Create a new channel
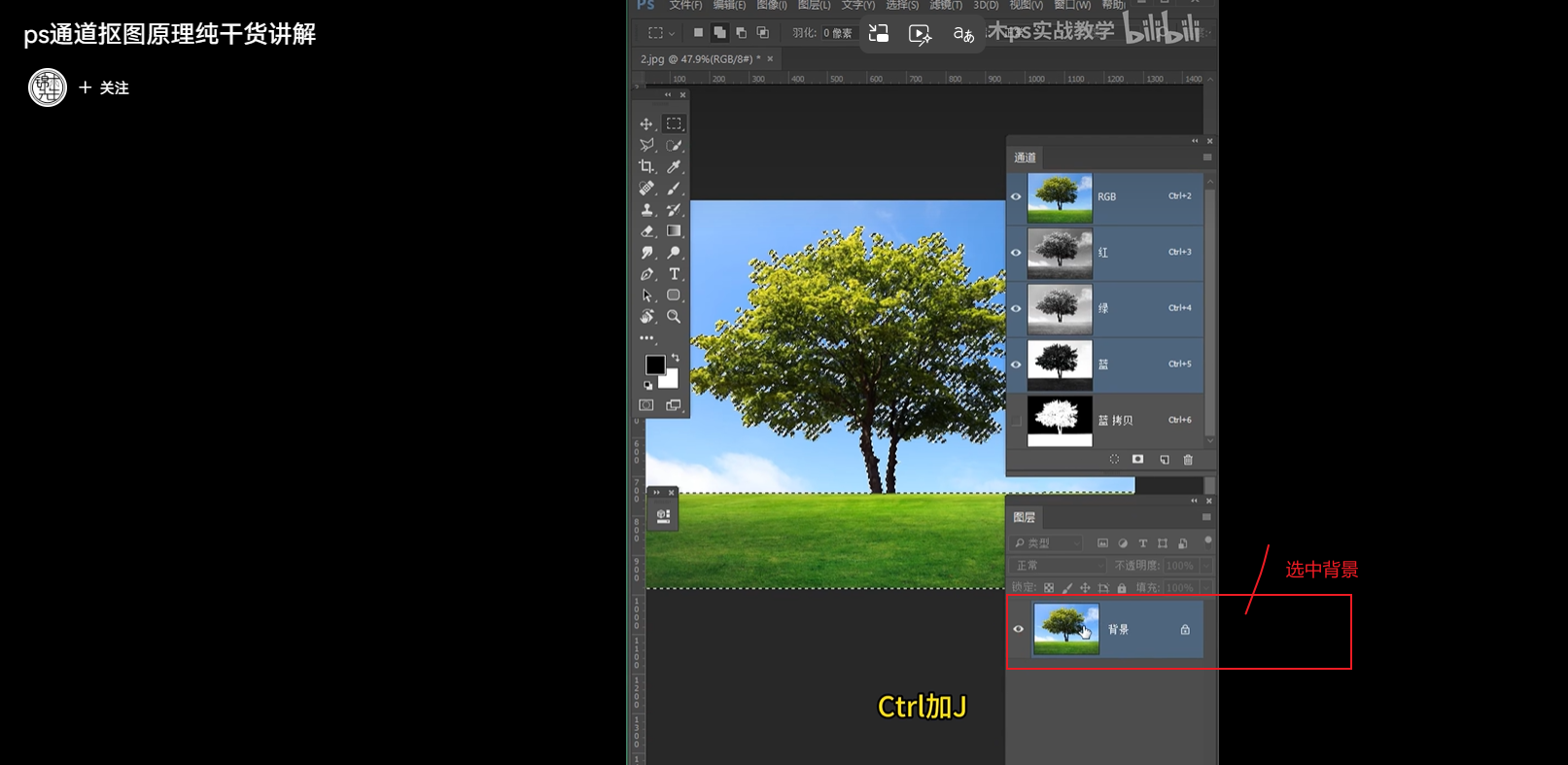 (x=1164, y=460)
